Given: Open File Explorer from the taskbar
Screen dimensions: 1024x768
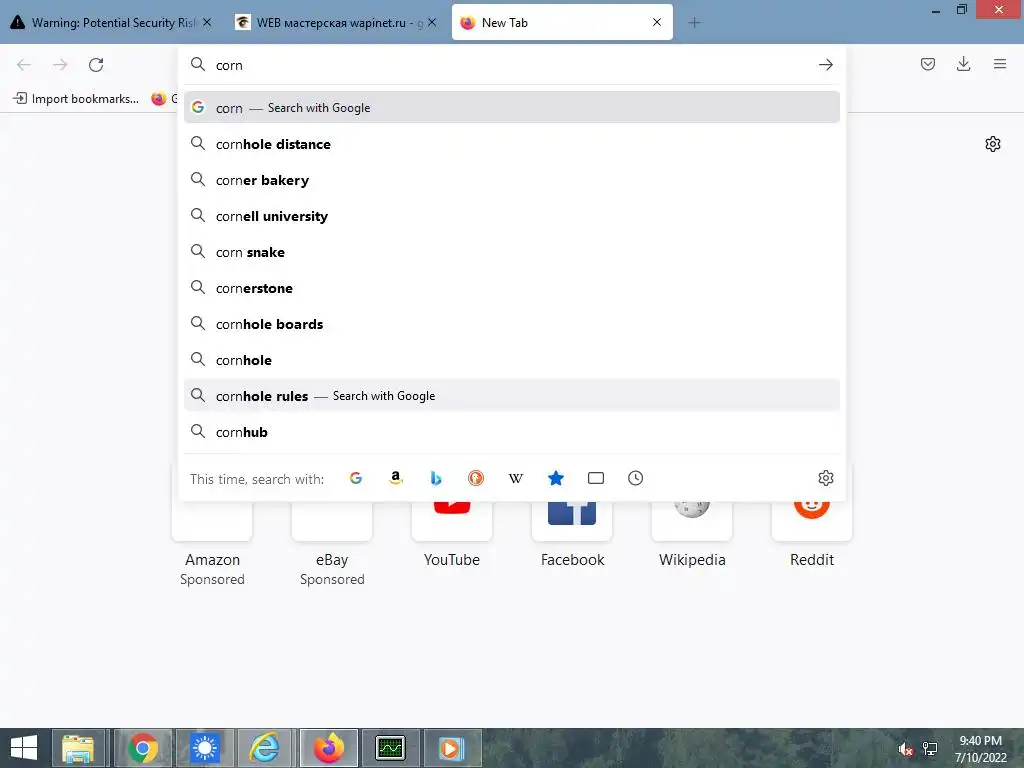Looking at the screenshot, I should (78, 748).
